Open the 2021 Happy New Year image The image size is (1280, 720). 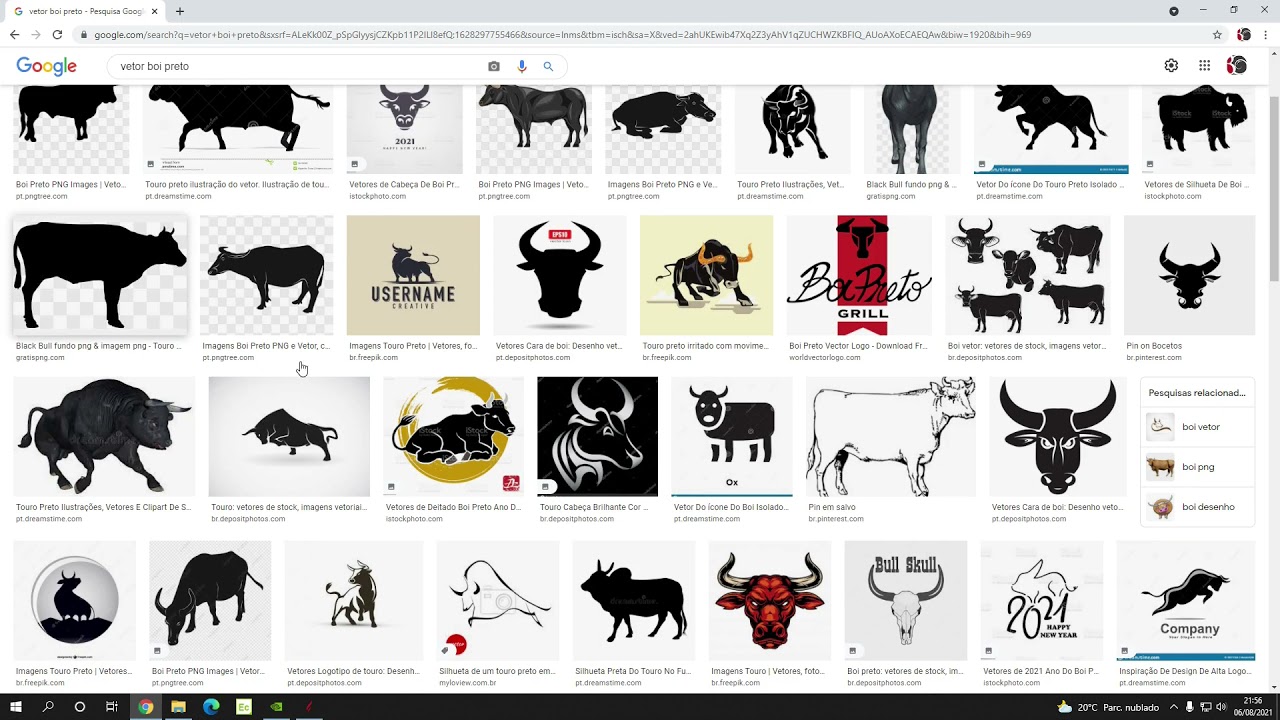[x=1042, y=601]
